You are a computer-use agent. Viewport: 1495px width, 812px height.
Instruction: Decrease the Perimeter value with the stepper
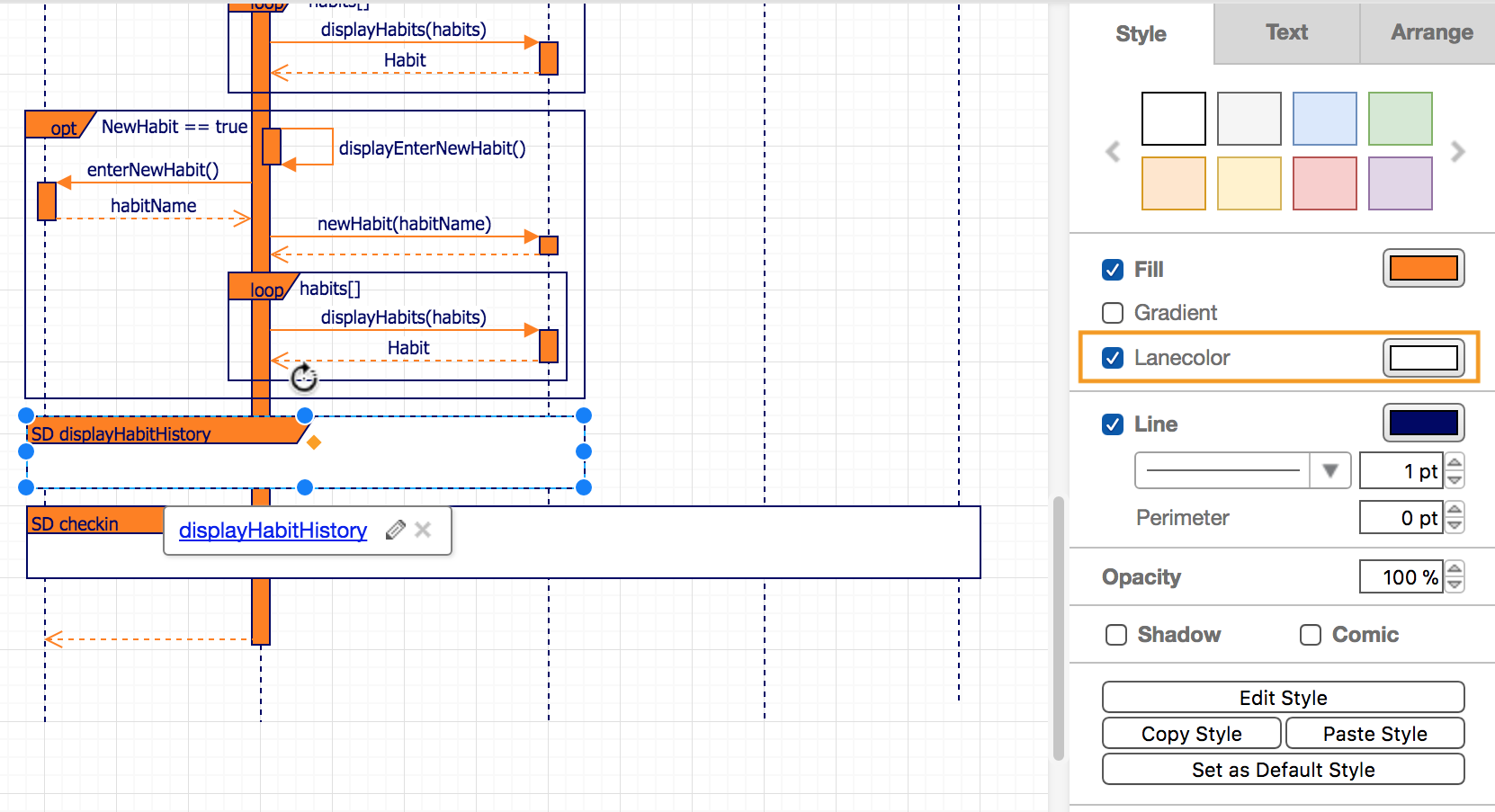pos(1455,524)
